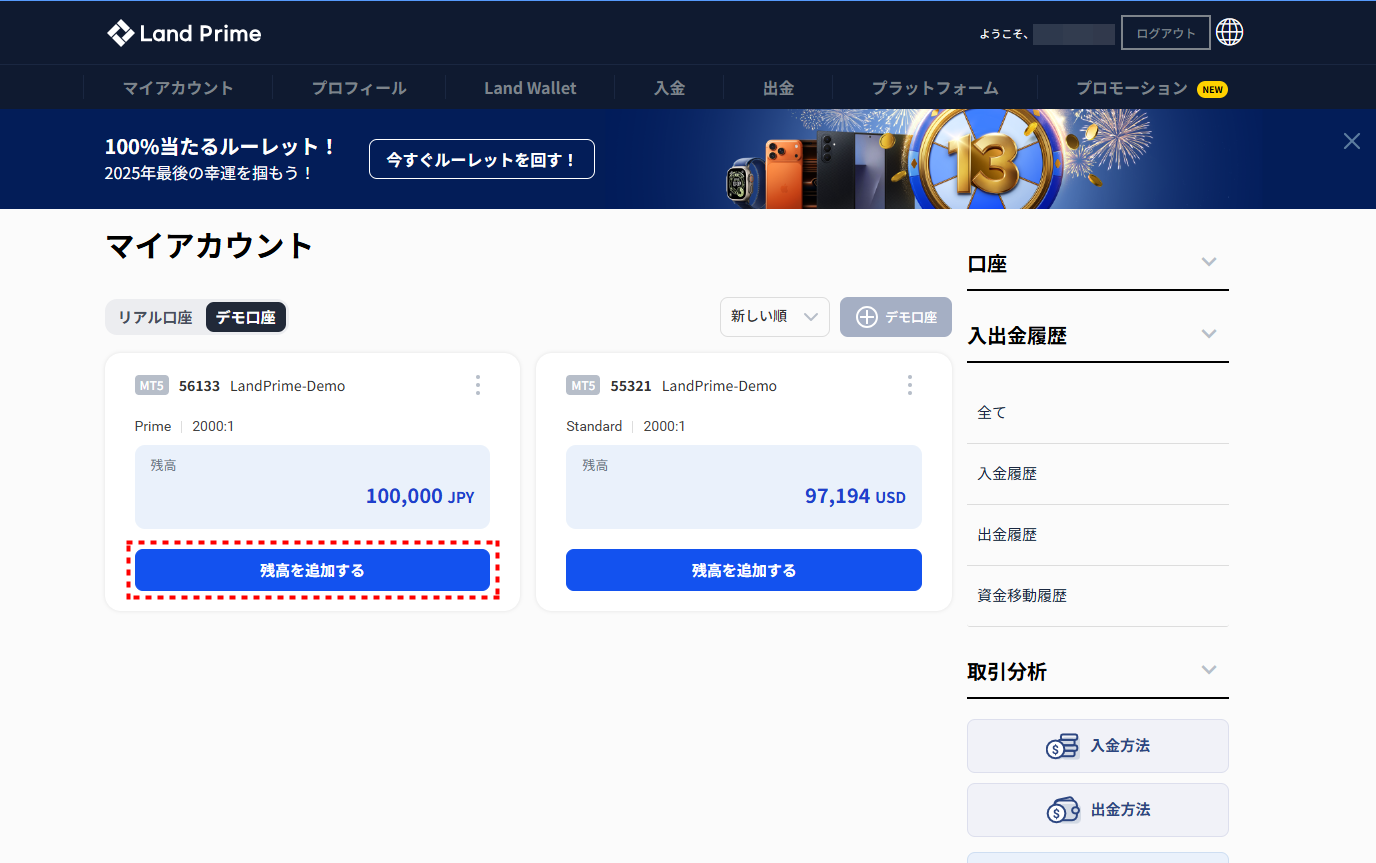Click the 100,000 JPY balance value
Image resolution: width=1376 pixels, height=863 pixels.
pyautogui.click(x=420, y=496)
